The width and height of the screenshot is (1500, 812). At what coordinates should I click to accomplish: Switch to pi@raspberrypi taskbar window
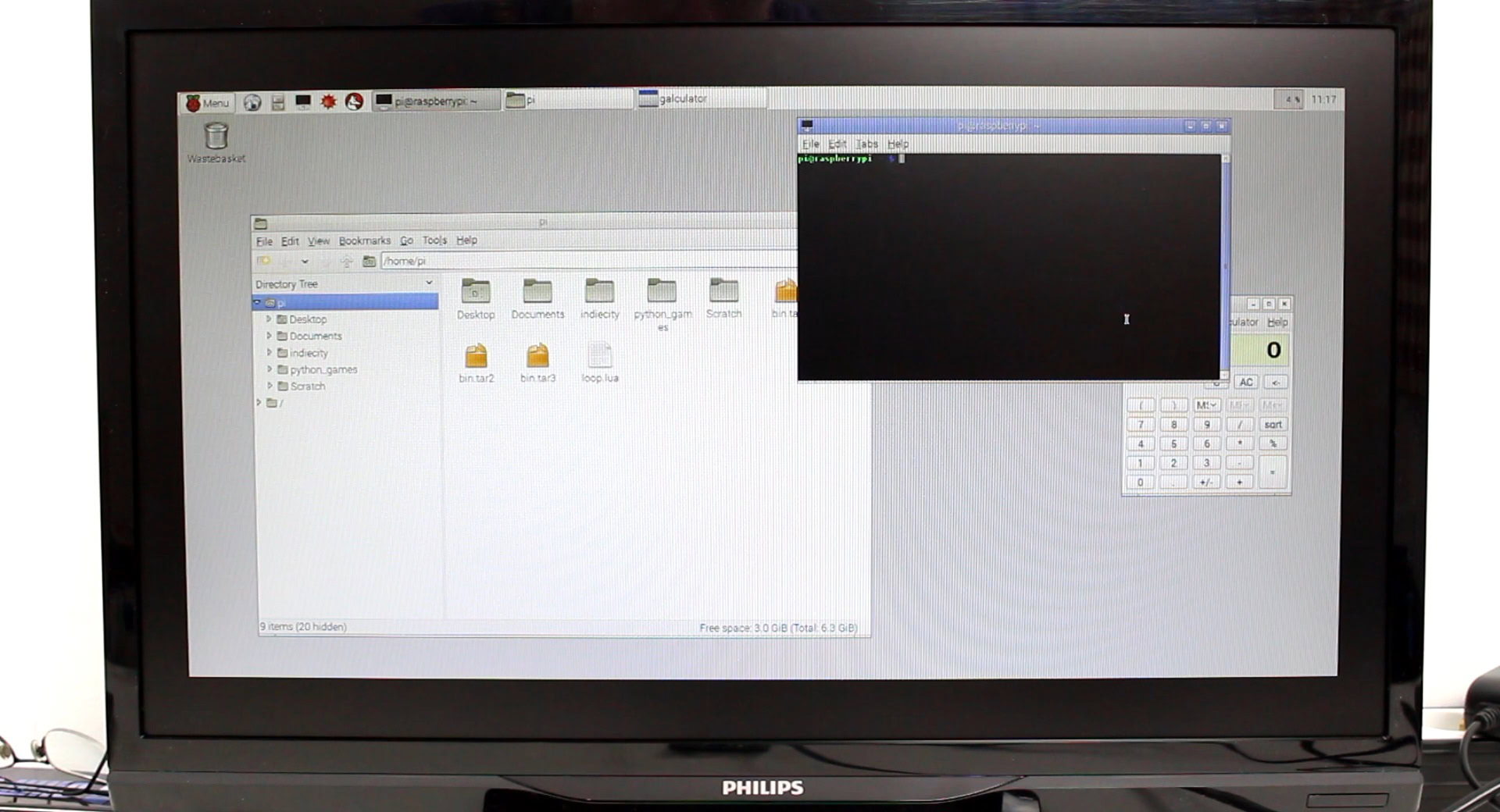click(435, 101)
